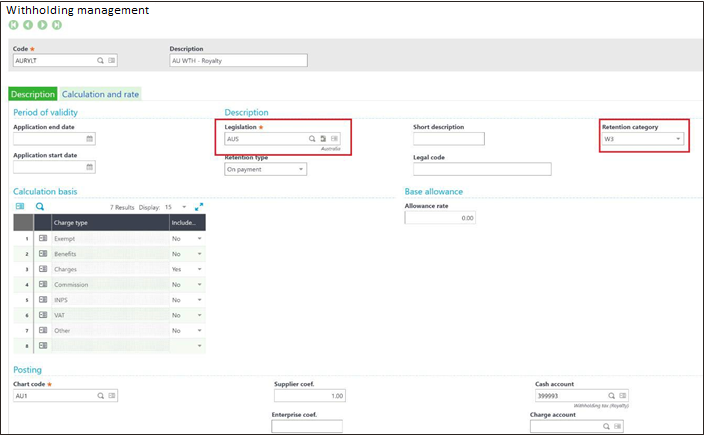Open calendar for Application end date
Screen dimensions: 705x436
pos(89,139)
